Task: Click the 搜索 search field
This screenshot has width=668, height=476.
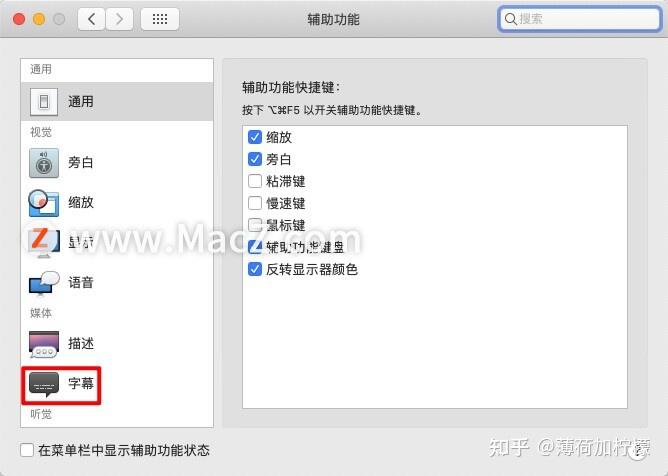Action: [579, 19]
